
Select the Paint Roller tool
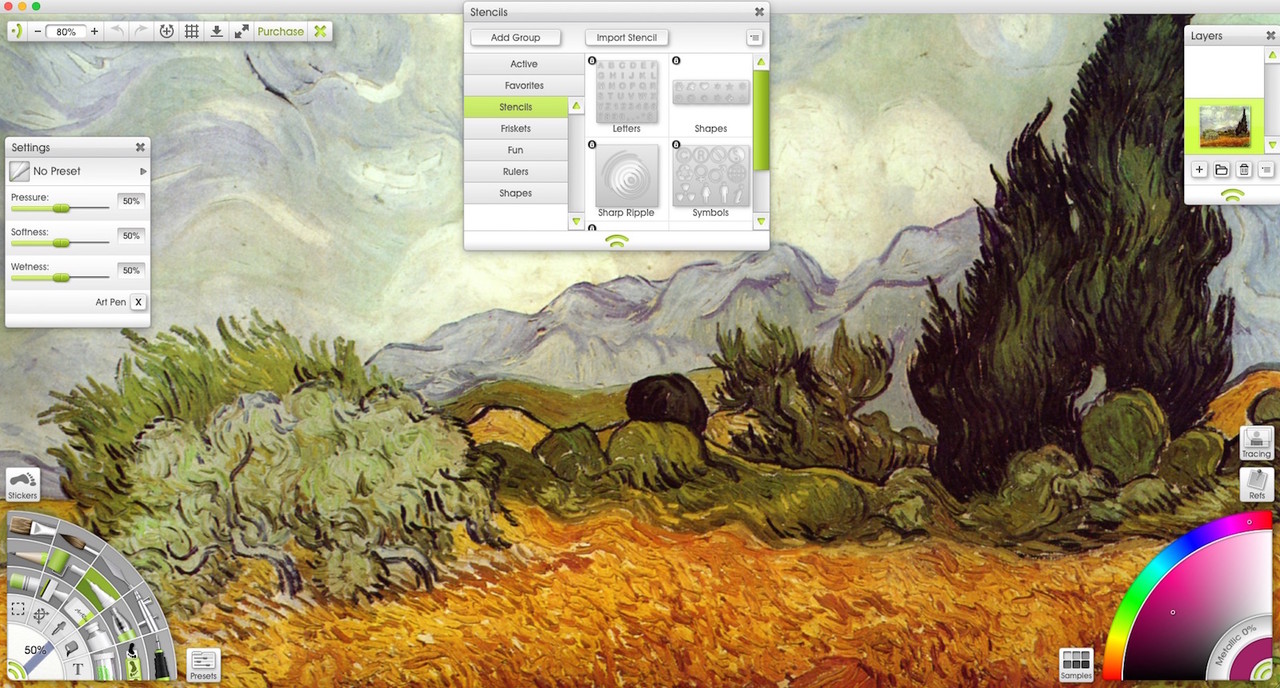pos(61,563)
